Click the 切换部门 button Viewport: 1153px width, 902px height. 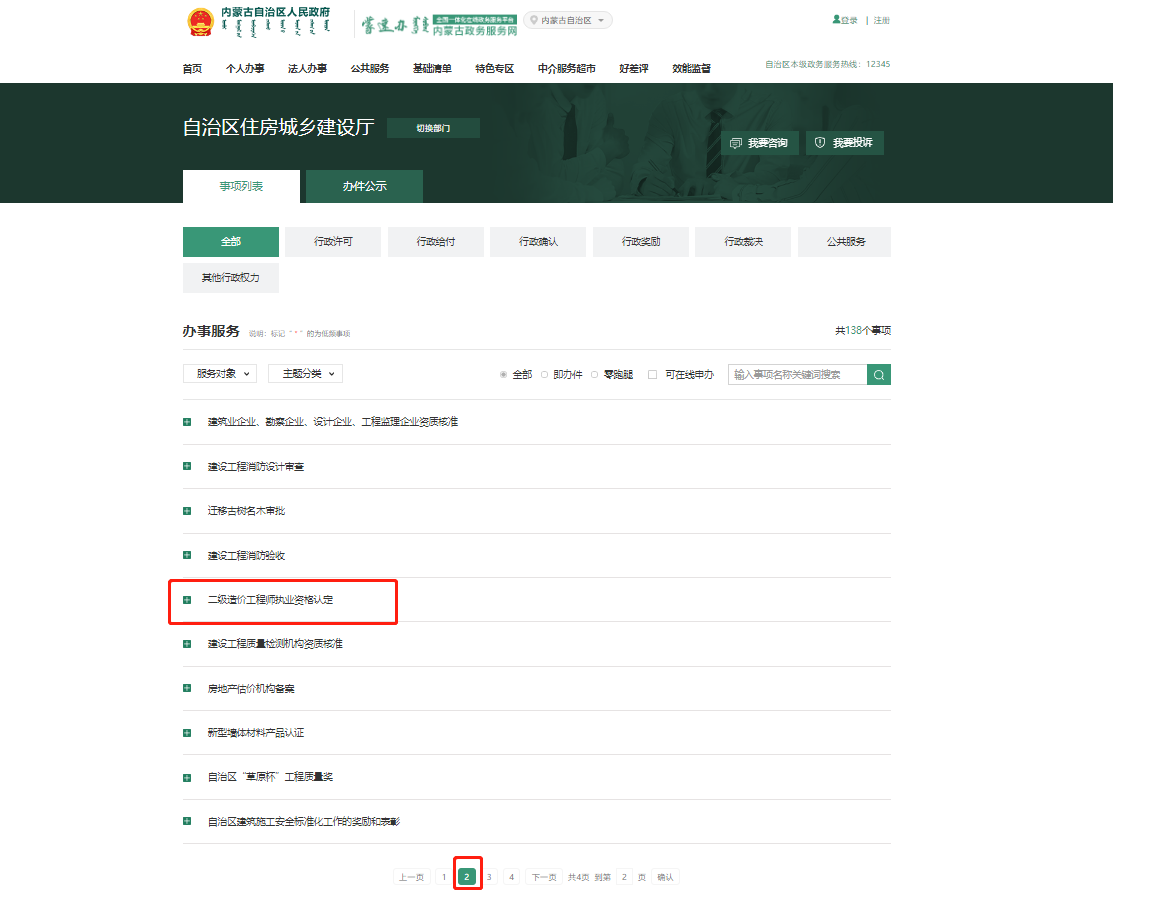tap(433, 128)
